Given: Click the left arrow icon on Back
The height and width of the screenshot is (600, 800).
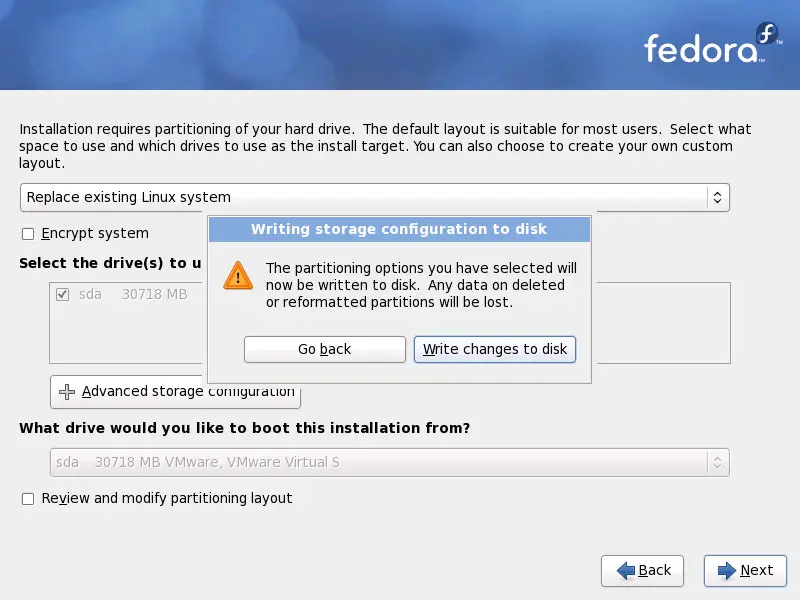Looking at the screenshot, I should coord(626,570).
